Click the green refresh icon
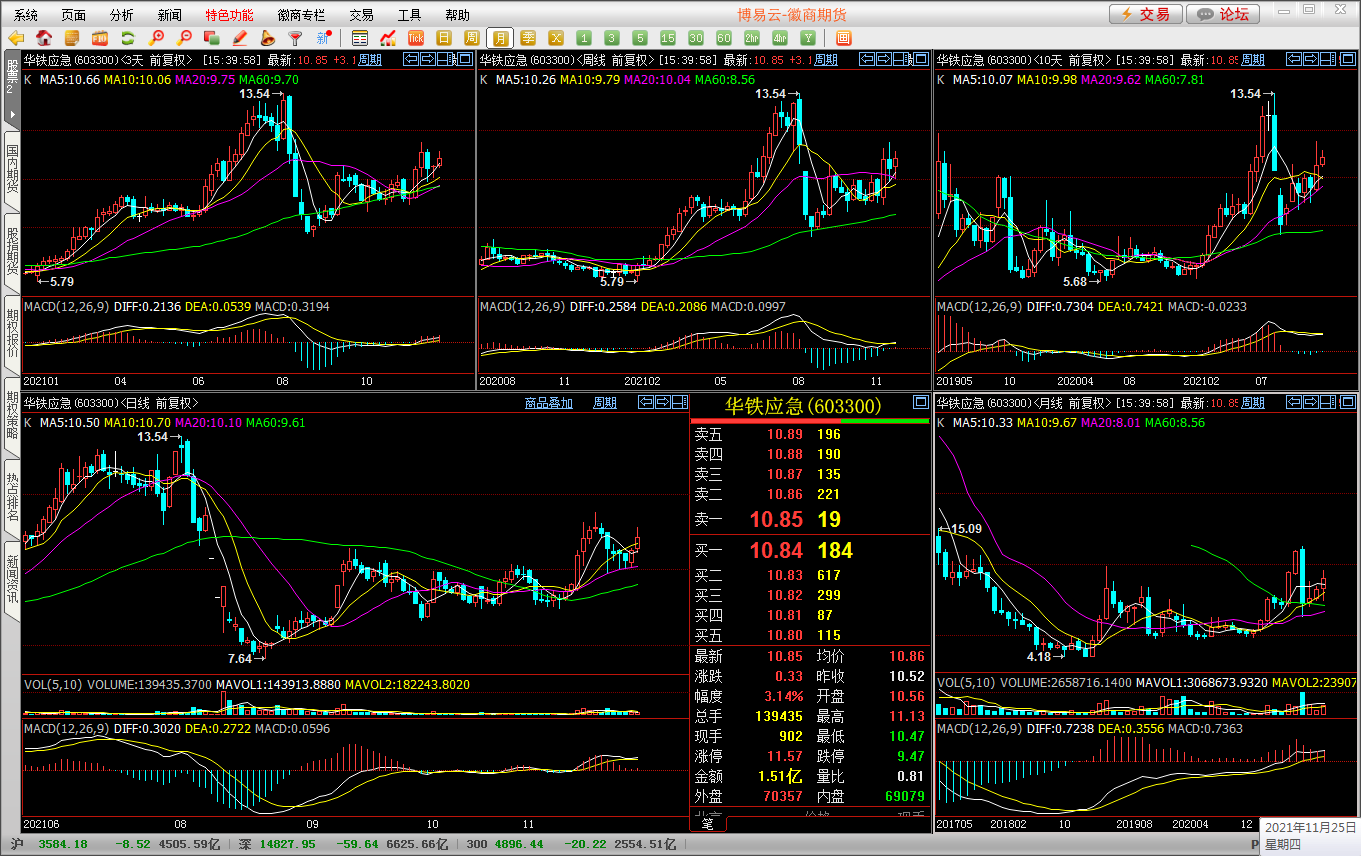This screenshot has width=1361, height=856. point(127,38)
